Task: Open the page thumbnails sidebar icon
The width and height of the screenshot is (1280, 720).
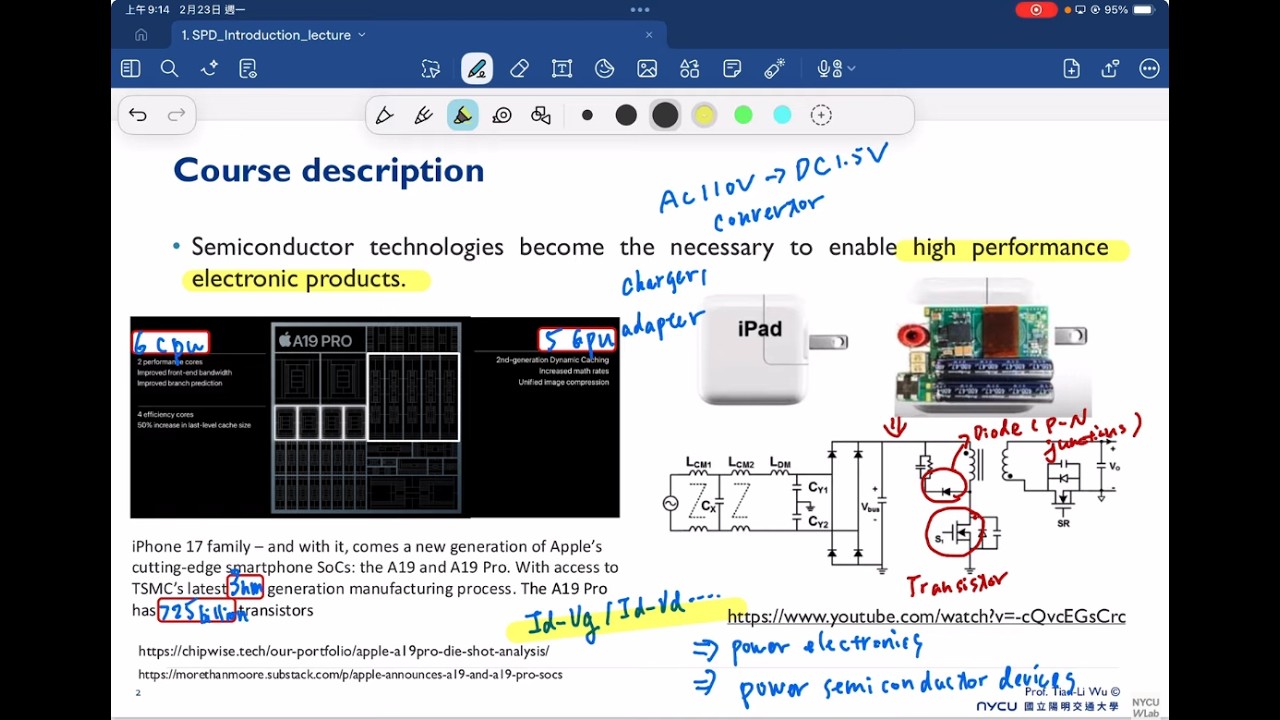Action: pyautogui.click(x=130, y=69)
